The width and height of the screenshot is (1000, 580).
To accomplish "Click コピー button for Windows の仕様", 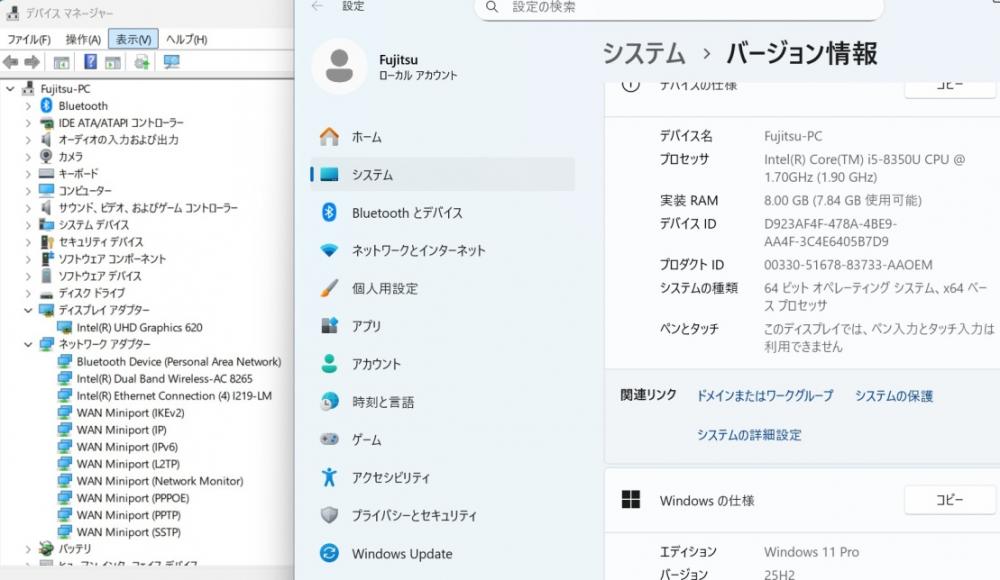I will click(x=950, y=500).
